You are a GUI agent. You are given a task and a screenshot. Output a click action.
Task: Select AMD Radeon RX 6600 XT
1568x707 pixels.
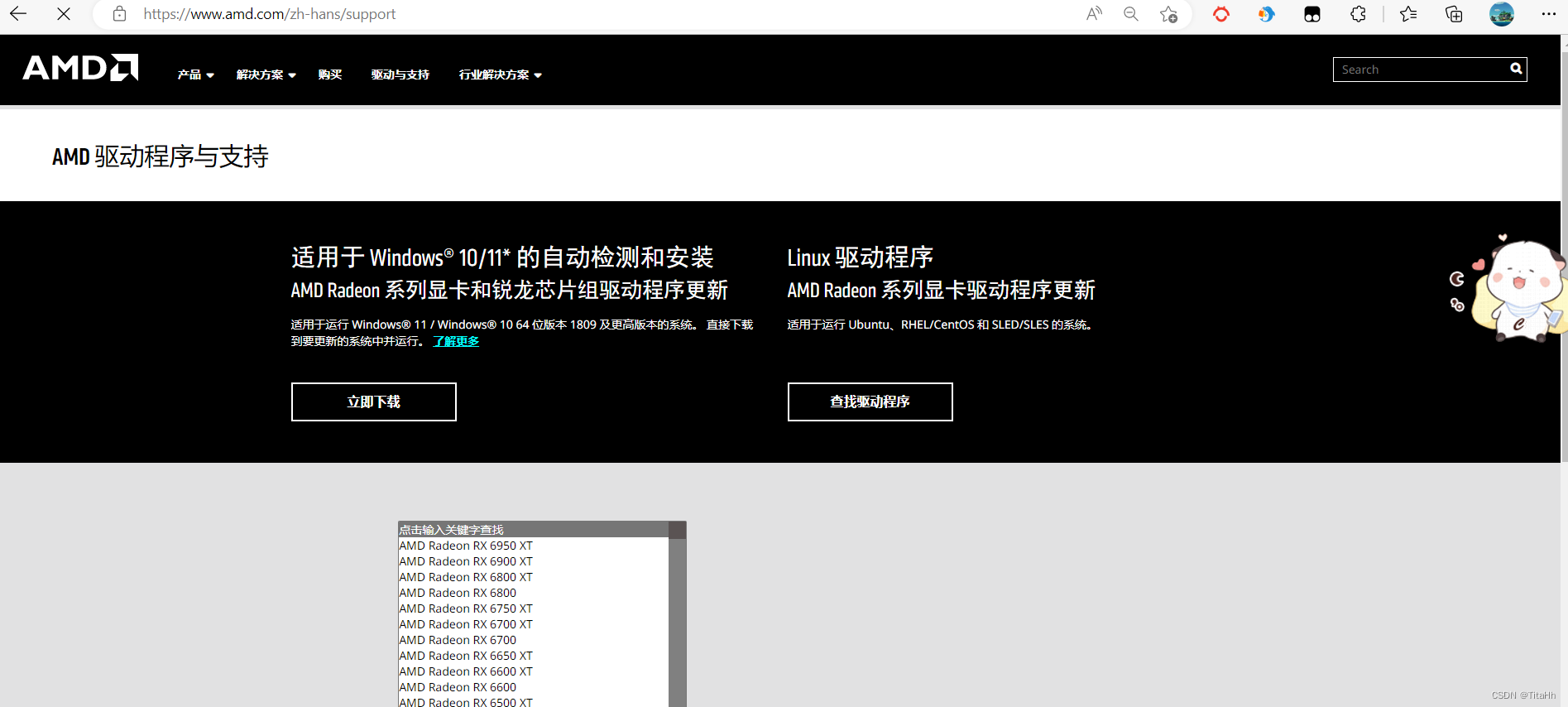tap(466, 671)
